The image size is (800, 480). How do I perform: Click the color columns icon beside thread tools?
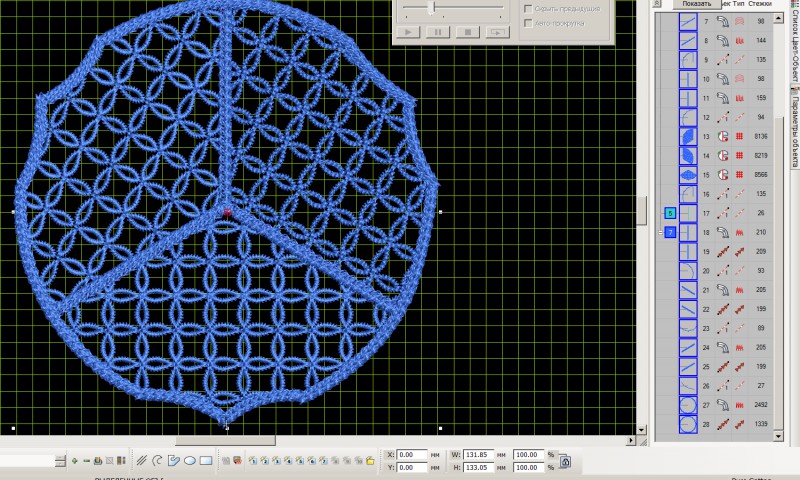point(121,461)
